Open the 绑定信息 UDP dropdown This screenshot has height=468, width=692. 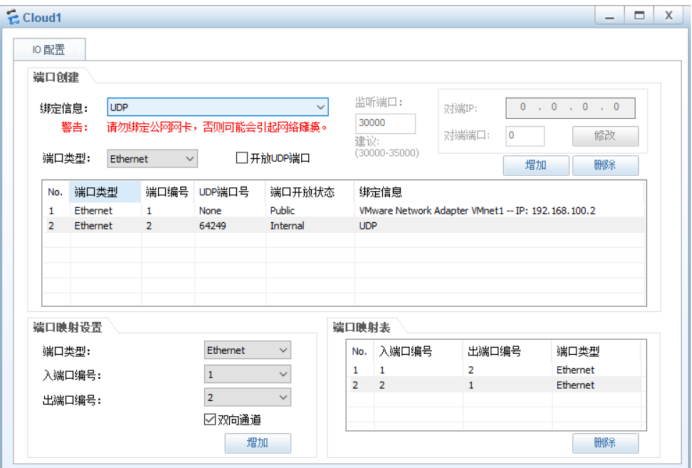[x=218, y=107]
